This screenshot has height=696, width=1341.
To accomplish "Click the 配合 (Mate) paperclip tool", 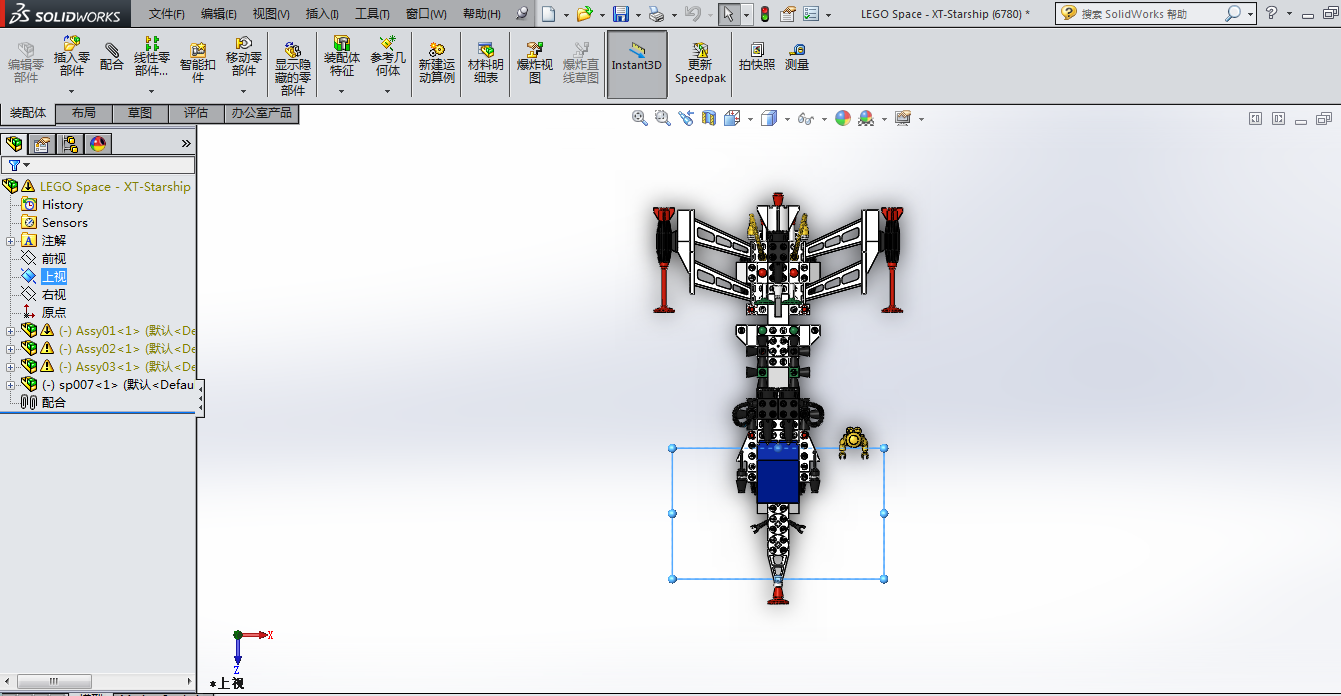I will click(112, 57).
